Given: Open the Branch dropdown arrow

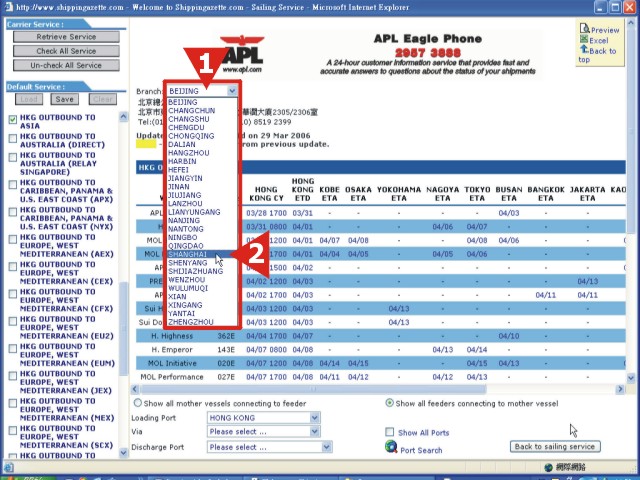Looking at the screenshot, I should coord(232,91).
